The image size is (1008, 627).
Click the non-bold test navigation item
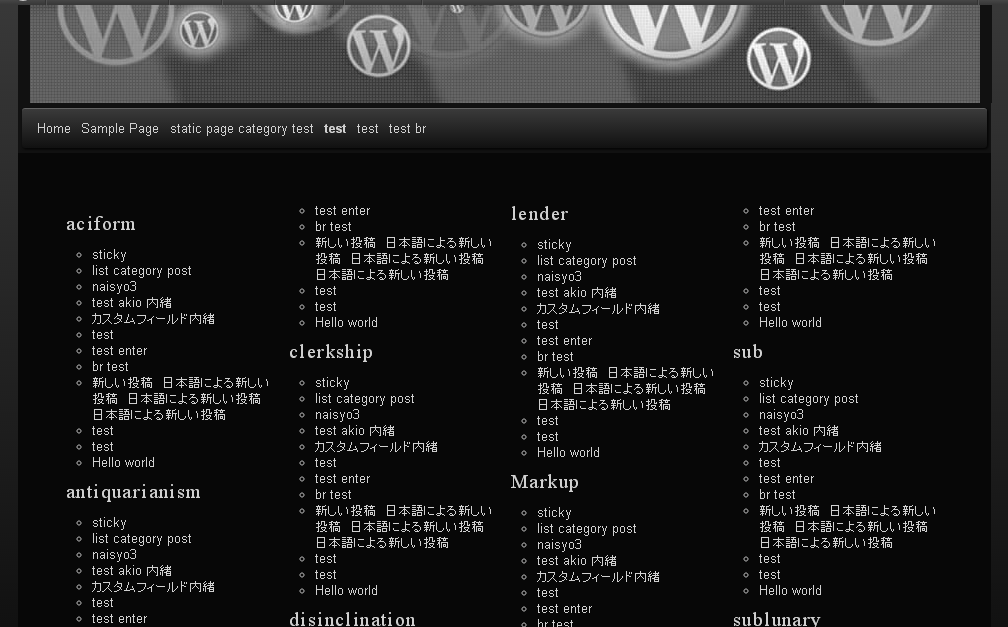(368, 129)
